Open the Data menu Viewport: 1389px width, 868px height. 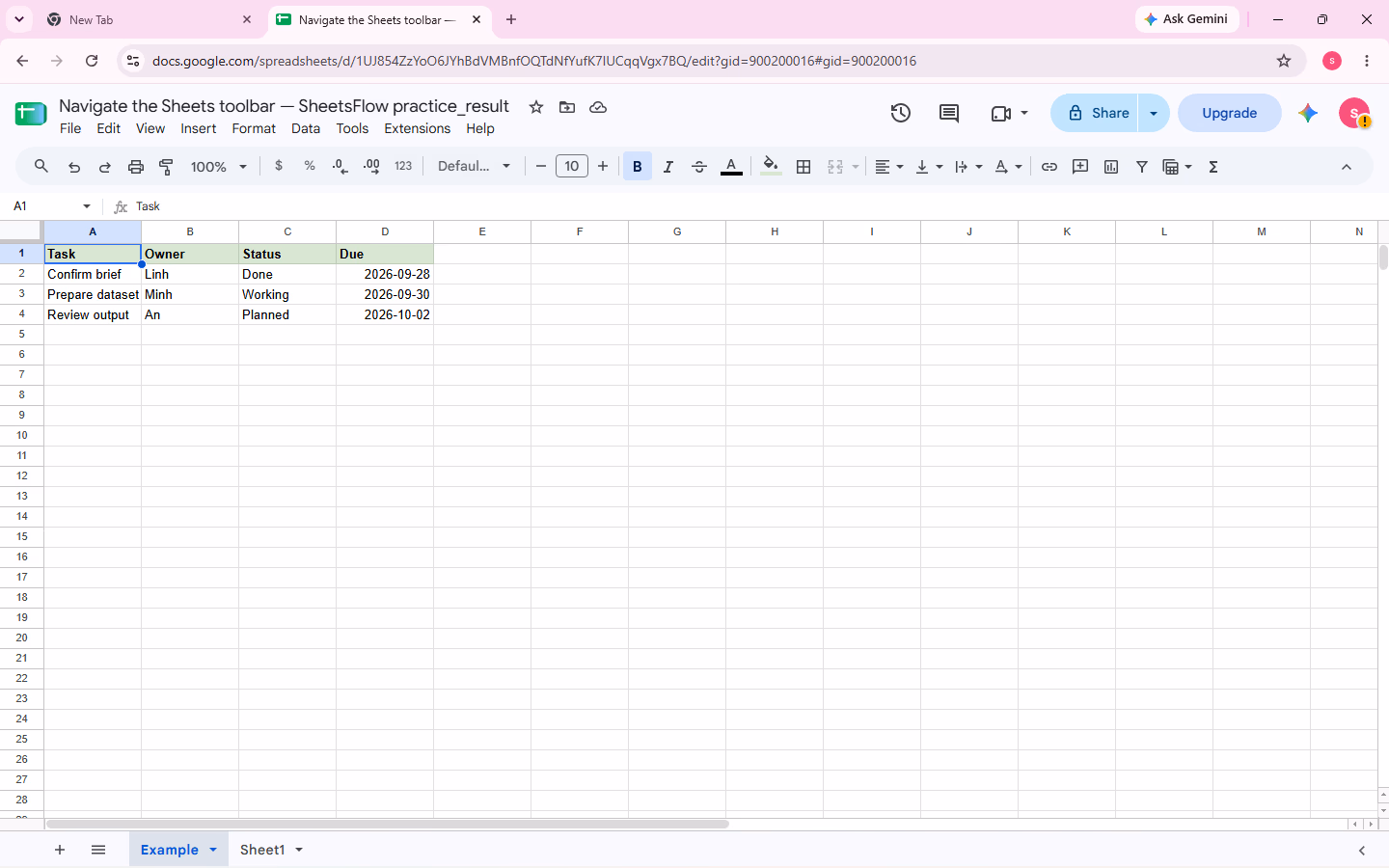coord(306,128)
